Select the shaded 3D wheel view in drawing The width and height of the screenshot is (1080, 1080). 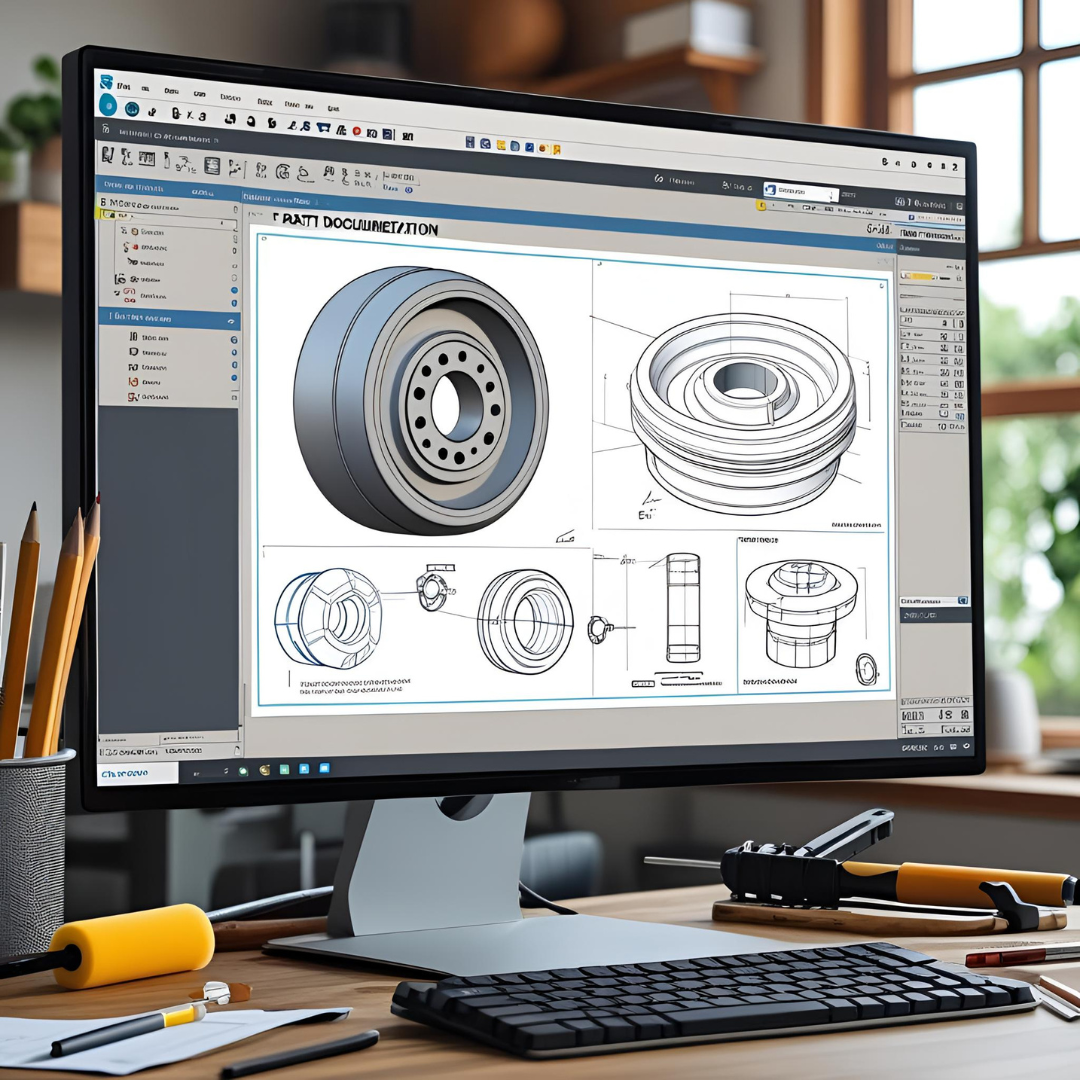coord(420,398)
